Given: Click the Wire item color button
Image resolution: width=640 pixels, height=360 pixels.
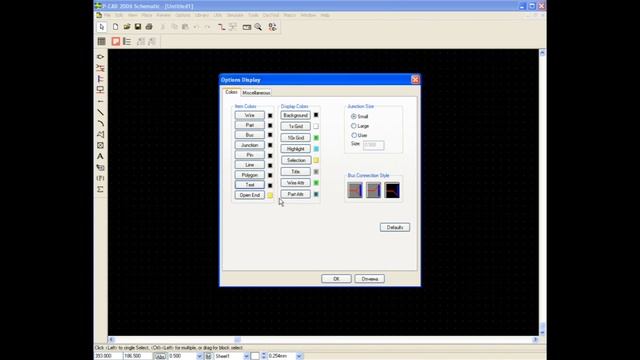Looking at the screenshot, I should (249, 116).
